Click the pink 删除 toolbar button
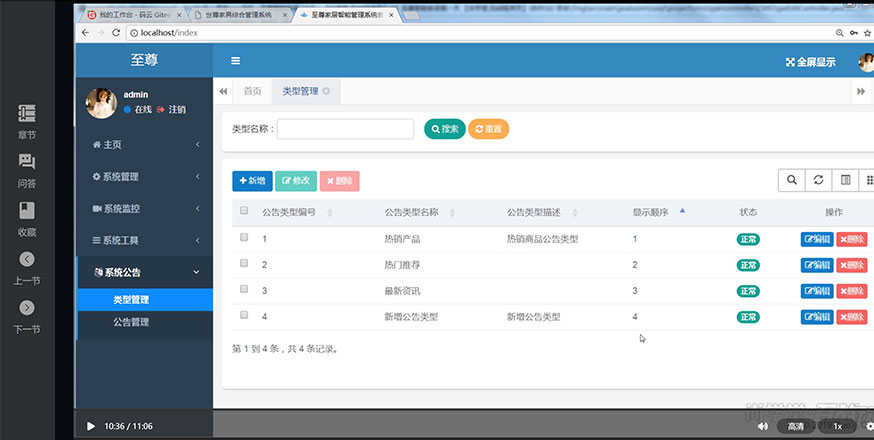 coord(339,181)
